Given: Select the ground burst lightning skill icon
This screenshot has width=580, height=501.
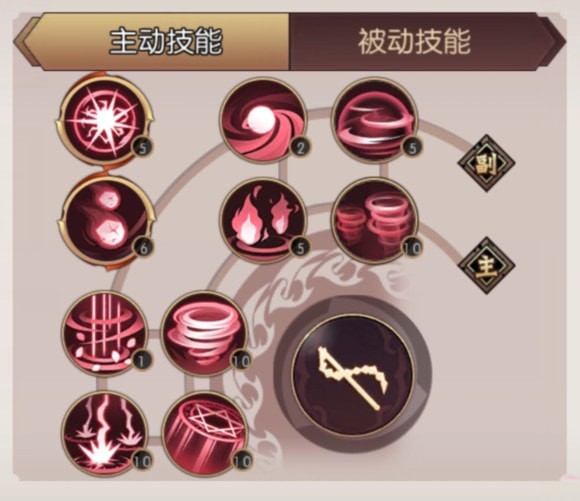Looking at the screenshot, I should click(105, 434).
